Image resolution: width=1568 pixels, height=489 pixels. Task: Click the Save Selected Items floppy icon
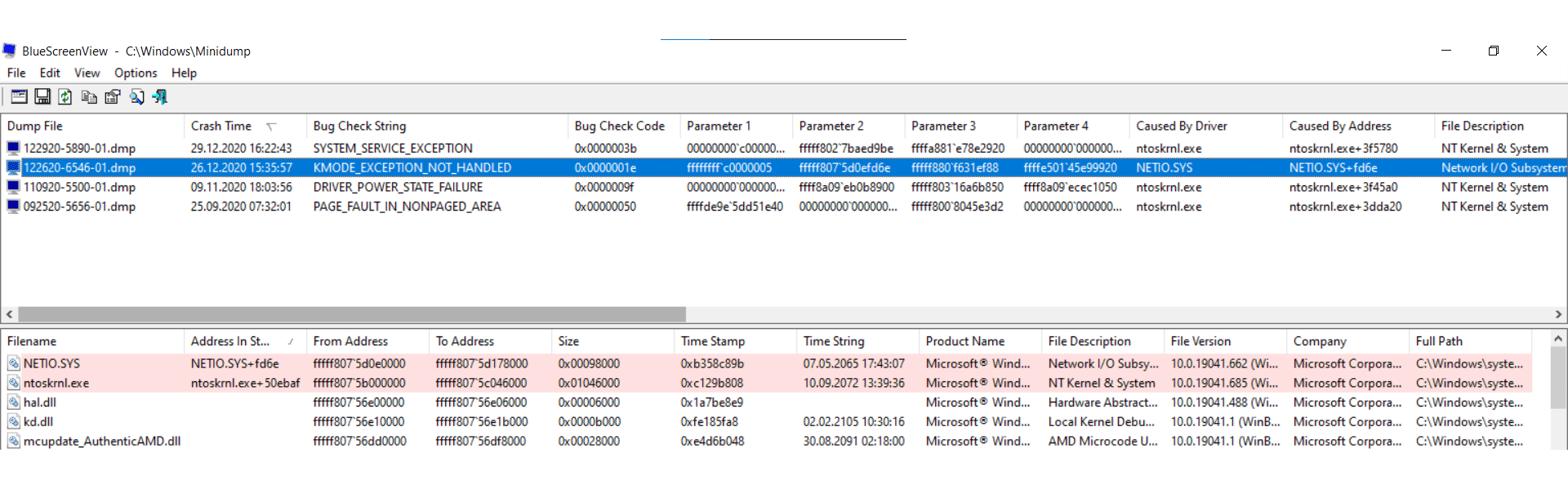pos(42,97)
